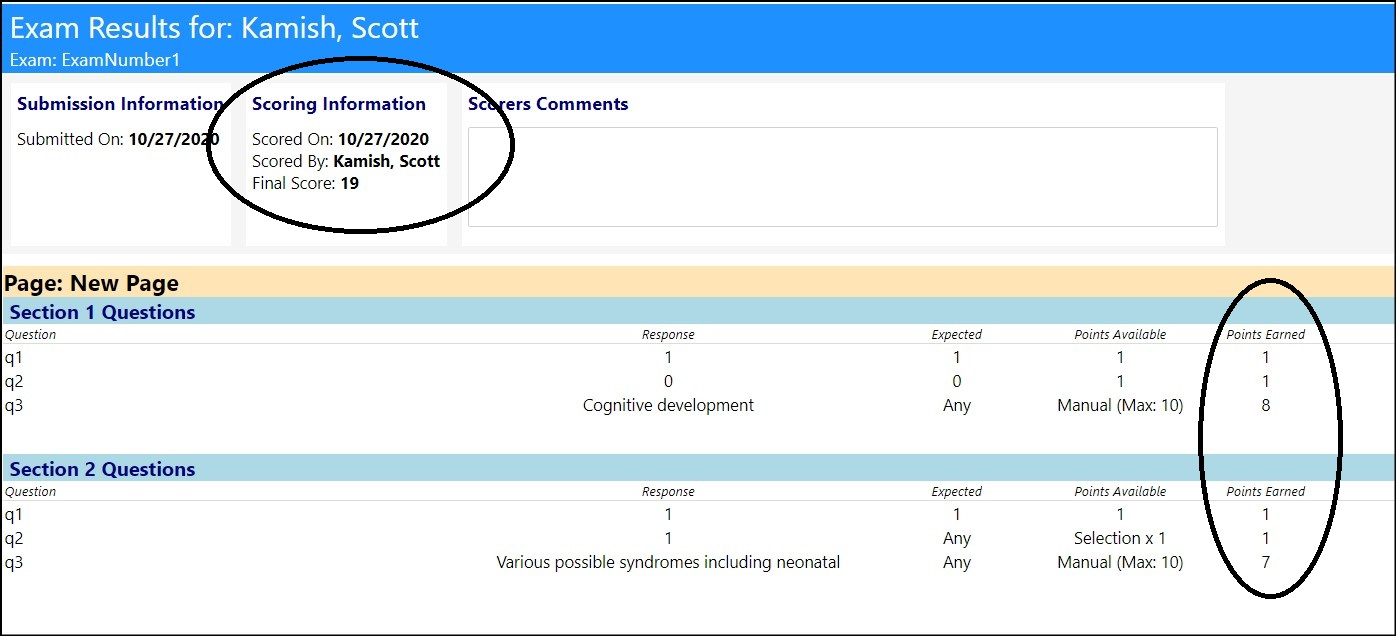This screenshot has width=1396, height=636.
Task: Click the 'Cognitive development' response
Action: point(668,405)
